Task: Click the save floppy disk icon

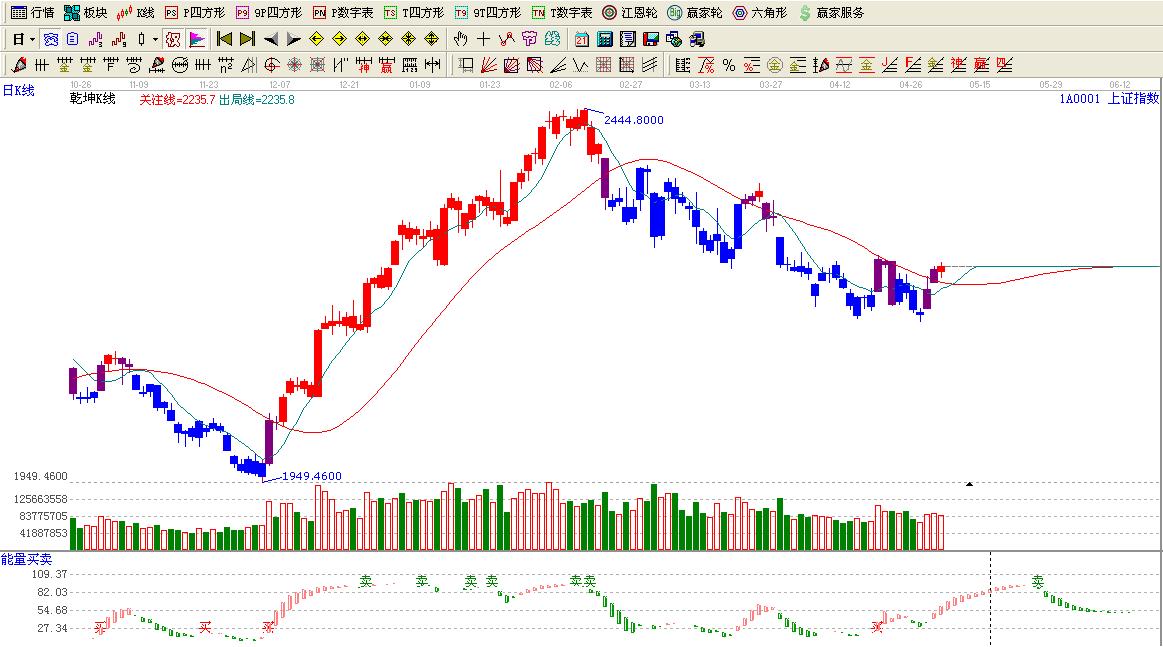Action: [x=650, y=39]
